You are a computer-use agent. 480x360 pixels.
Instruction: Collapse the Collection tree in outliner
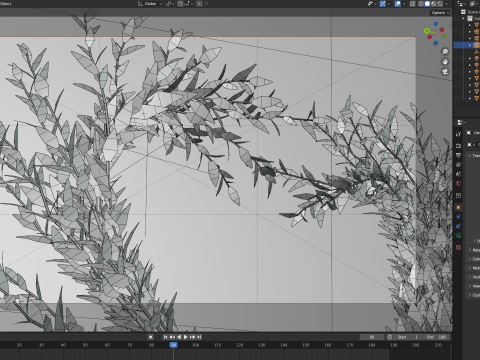click(x=463, y=19)
